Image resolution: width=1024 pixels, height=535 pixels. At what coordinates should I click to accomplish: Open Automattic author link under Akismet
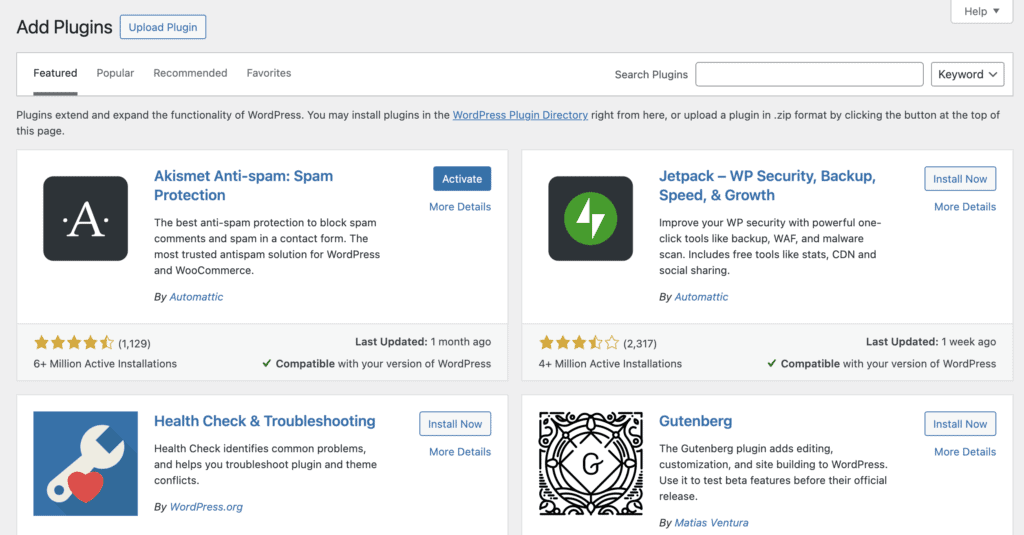(196, 297)
